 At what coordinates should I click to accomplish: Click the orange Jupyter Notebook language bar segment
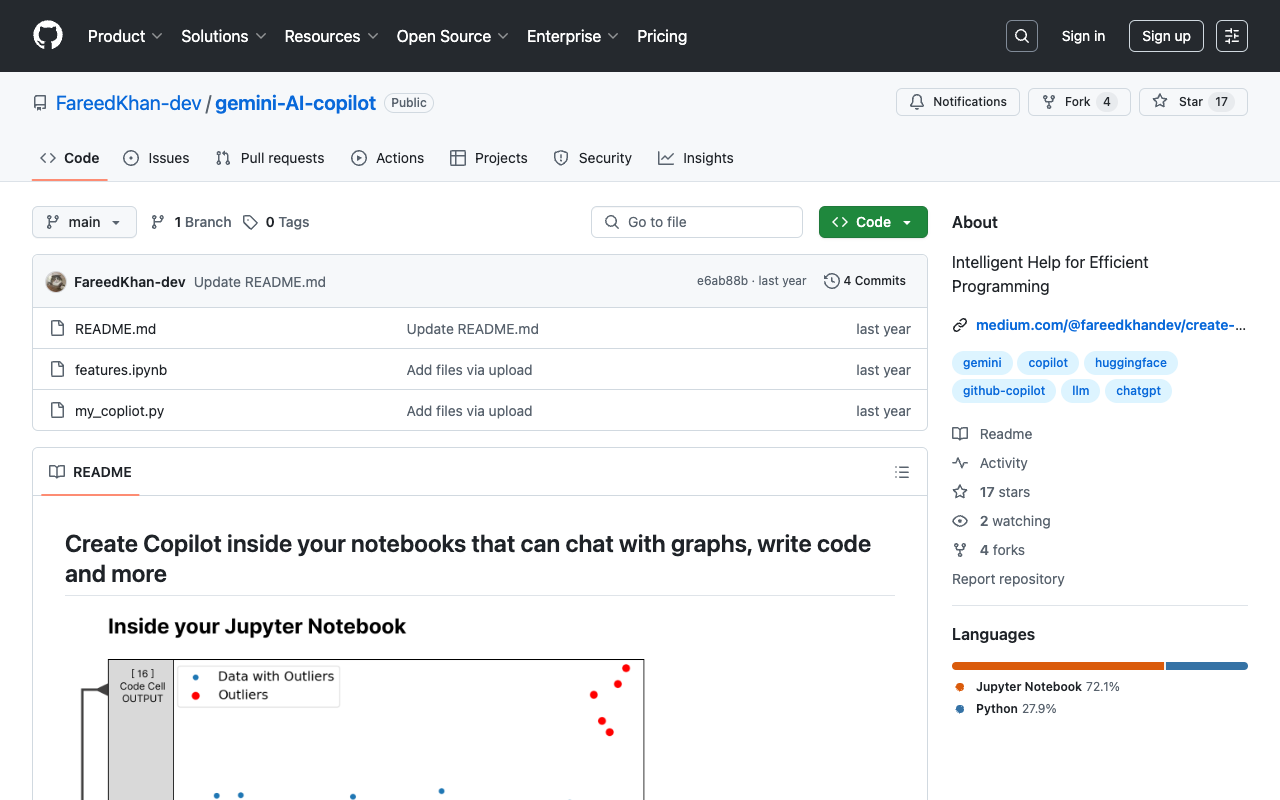point(1058,666)
